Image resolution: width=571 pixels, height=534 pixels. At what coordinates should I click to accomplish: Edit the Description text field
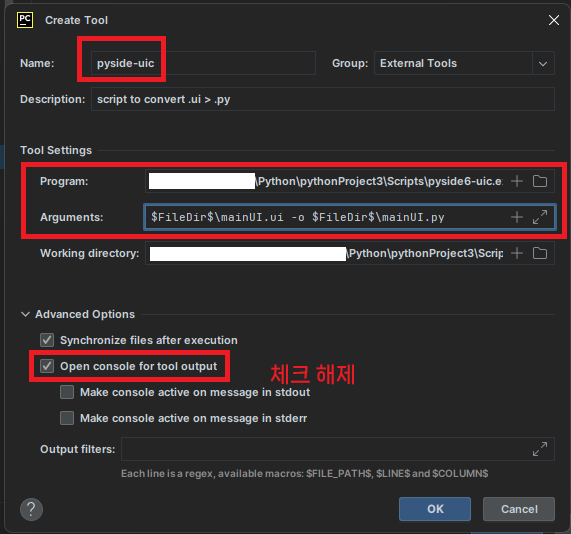click(323, 99)
